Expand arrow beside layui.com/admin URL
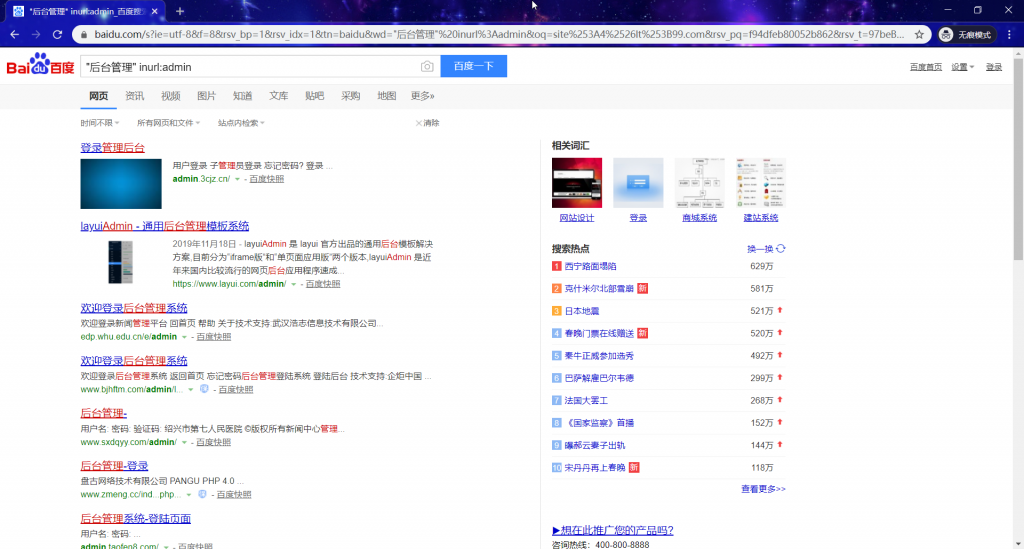Image resolution: width=1024 pixels, height=549 pixels. 293,284
